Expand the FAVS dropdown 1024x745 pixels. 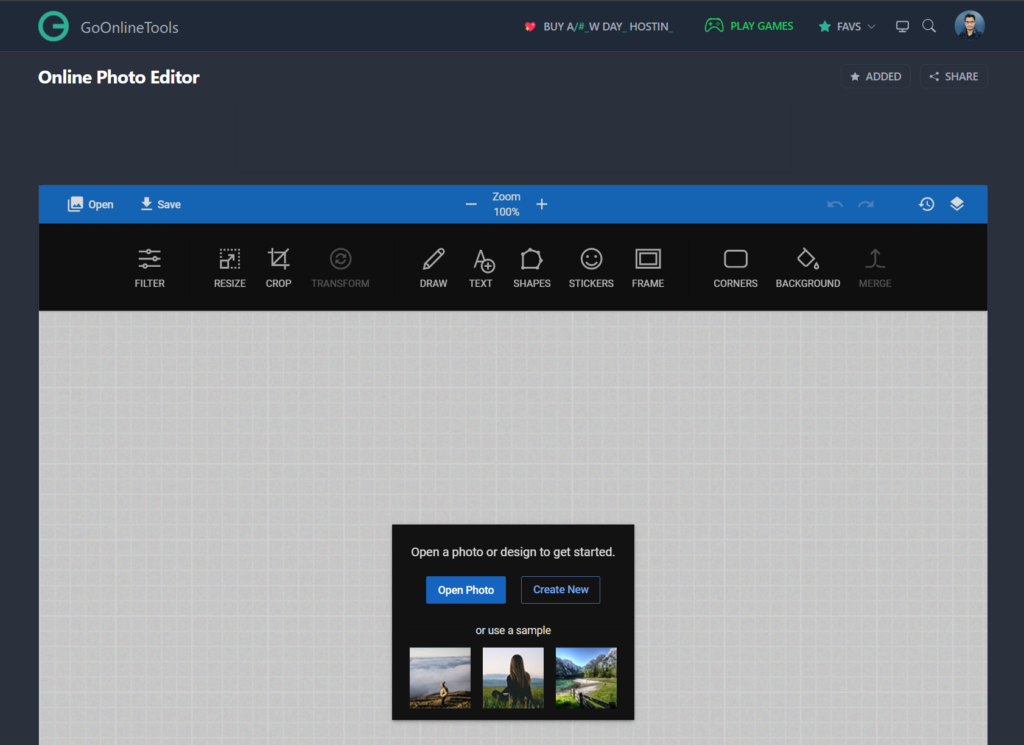click(846, 25)
